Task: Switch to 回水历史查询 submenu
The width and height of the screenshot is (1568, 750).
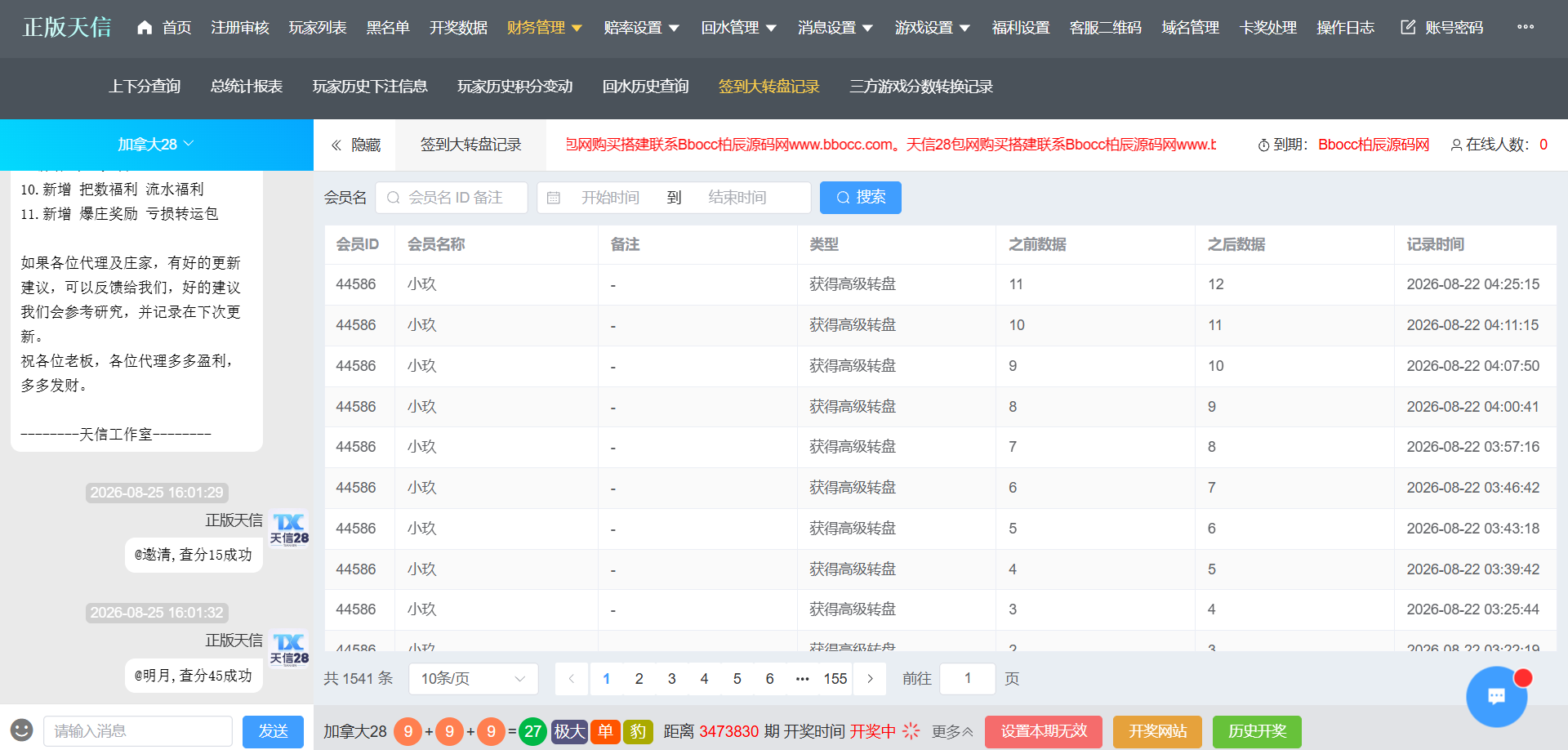Action: click(646, 87)
